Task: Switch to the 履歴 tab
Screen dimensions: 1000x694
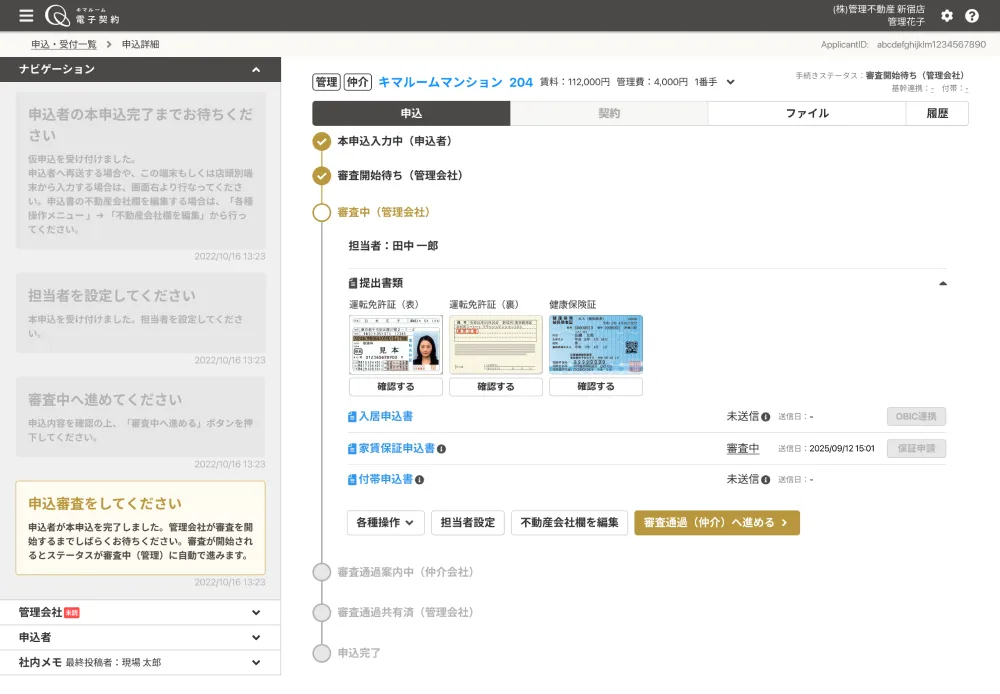Action: point(937,113)
